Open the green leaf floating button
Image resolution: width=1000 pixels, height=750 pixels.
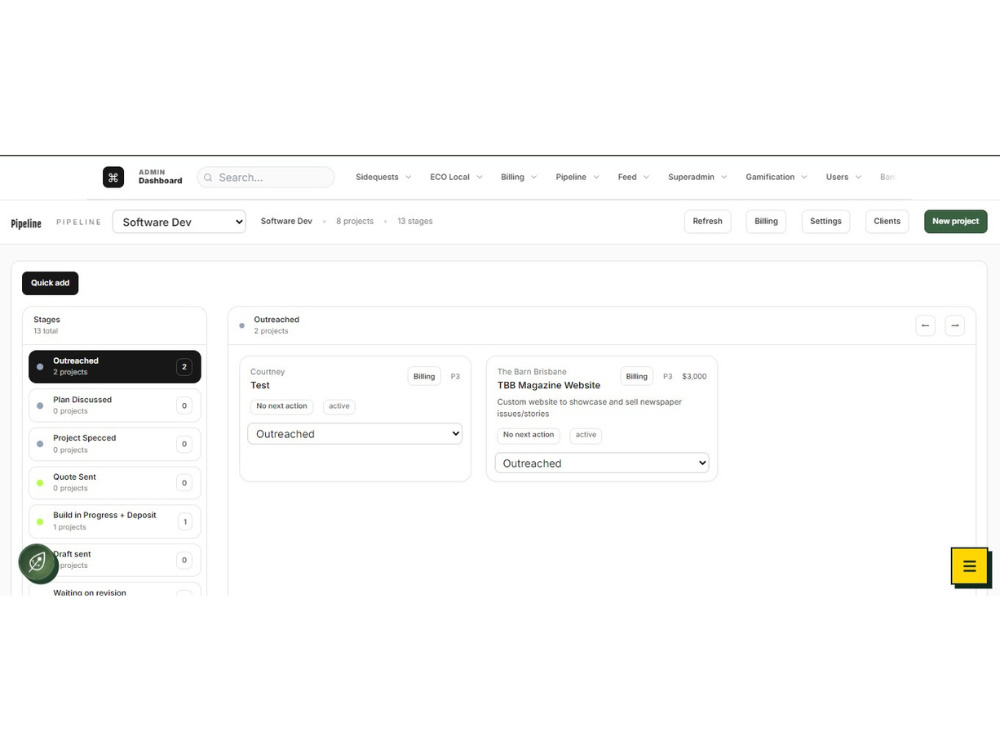[x=38, y=563]
